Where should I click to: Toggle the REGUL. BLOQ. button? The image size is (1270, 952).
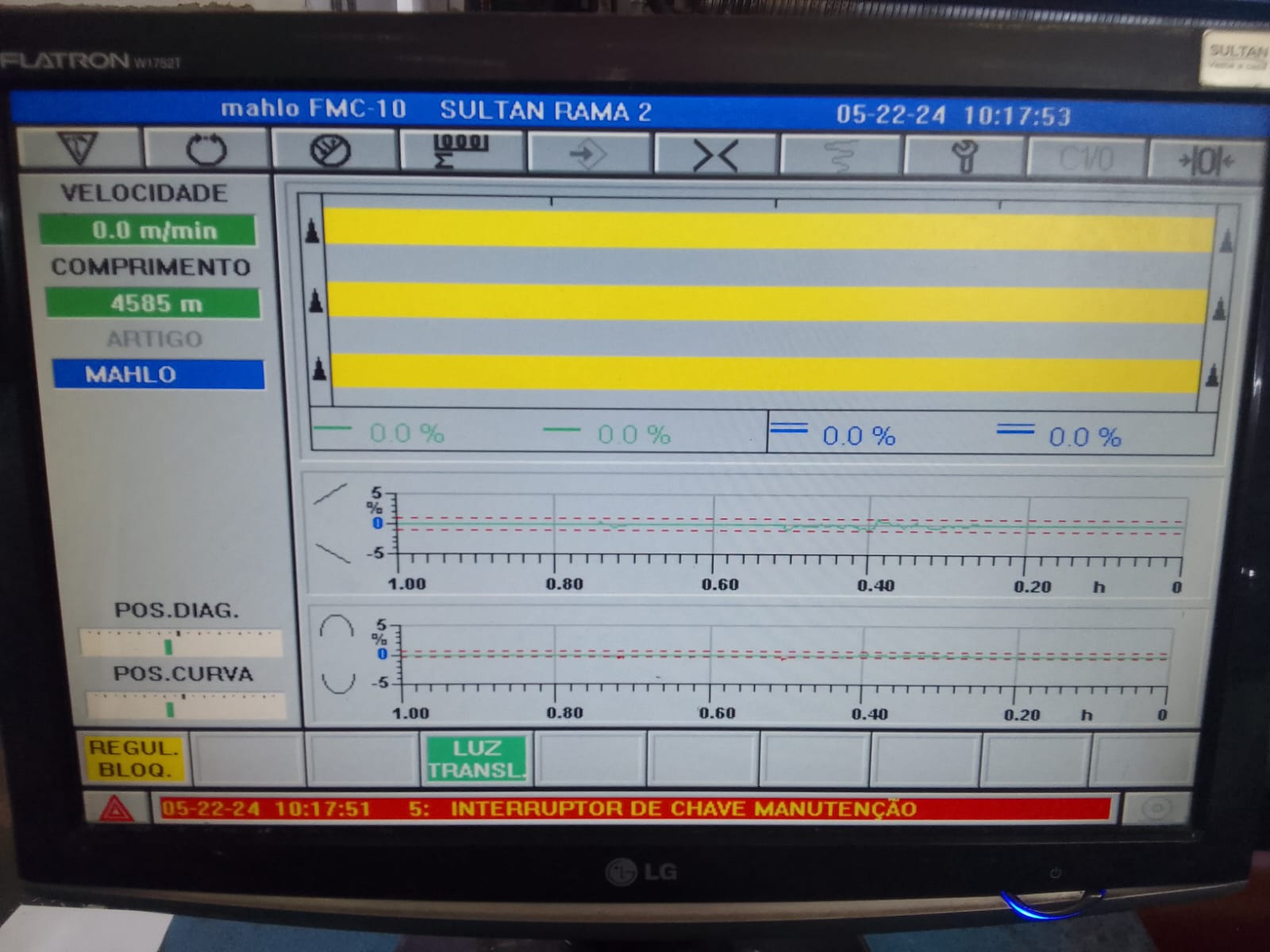point(134,758)
